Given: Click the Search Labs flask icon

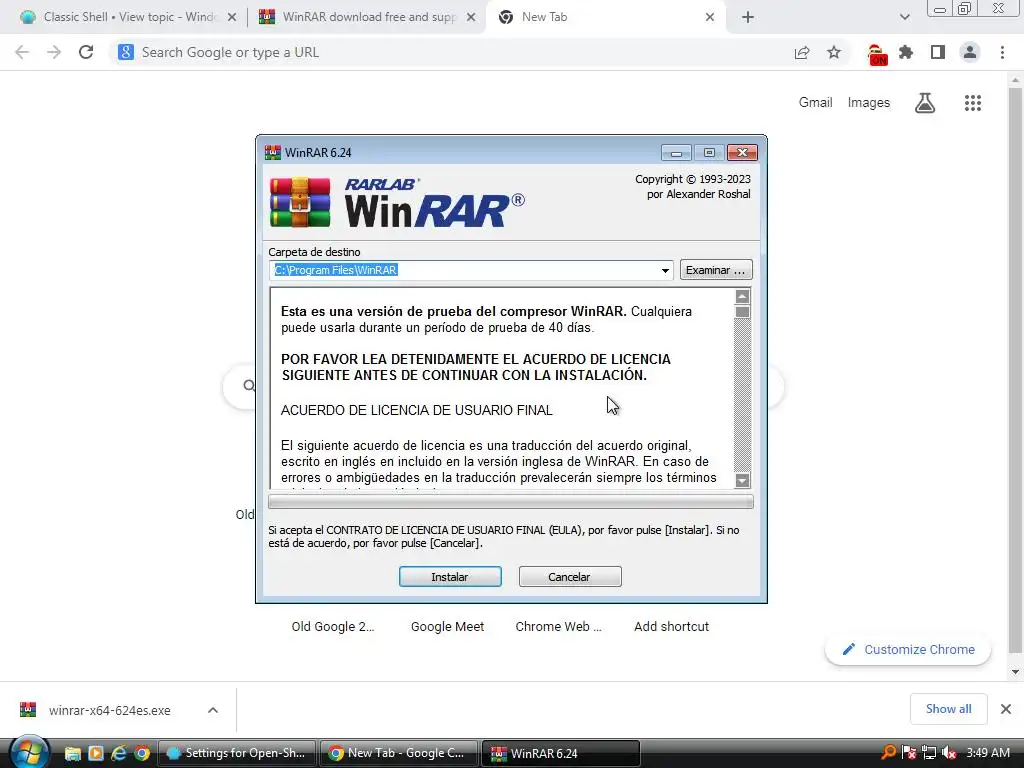Looking at the screenshot, I should tap(925, 103).
